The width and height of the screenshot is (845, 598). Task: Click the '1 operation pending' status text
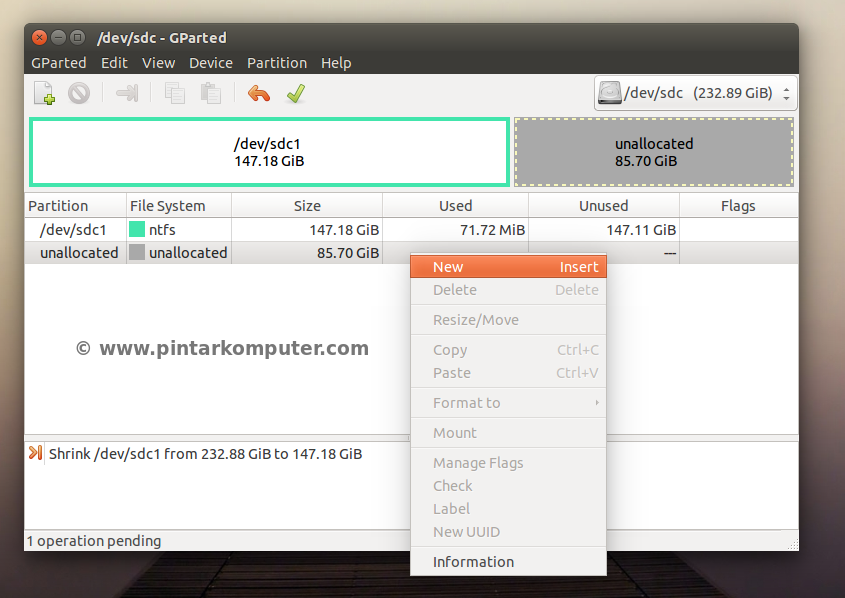(94, 540)
